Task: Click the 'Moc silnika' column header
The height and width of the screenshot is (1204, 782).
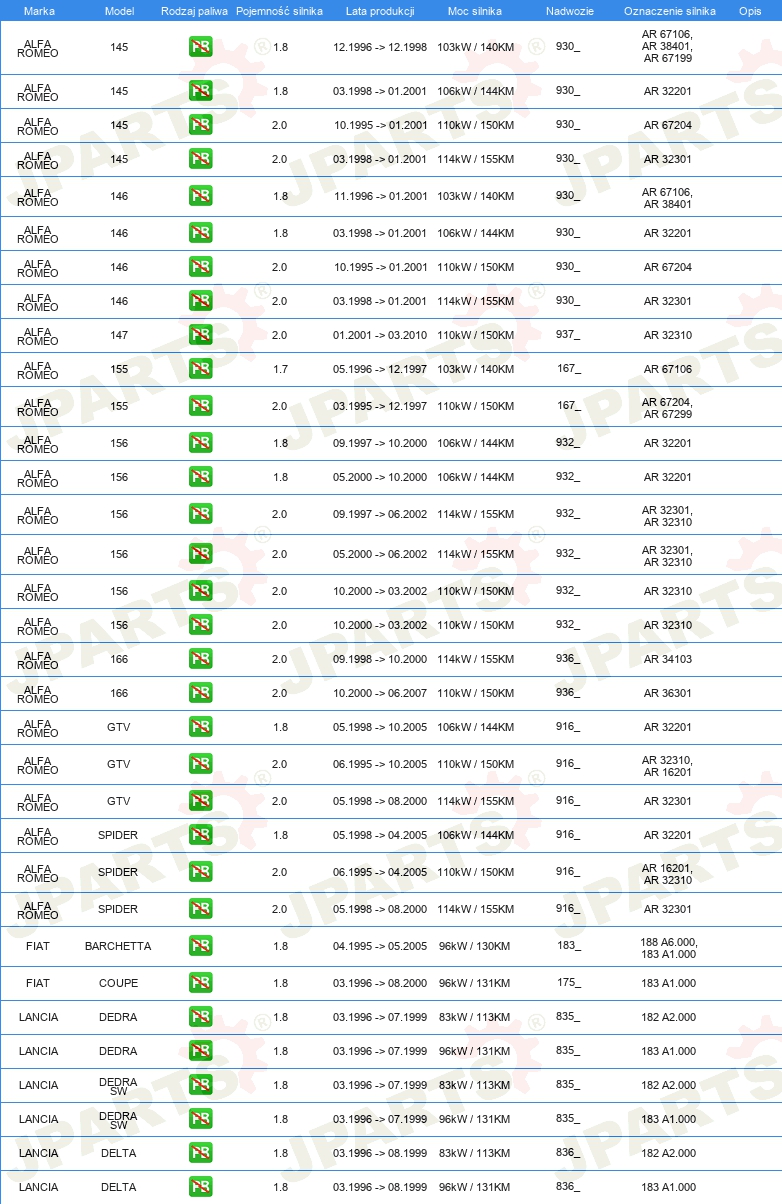Action: pyautogui.click(x=475, y=11)
